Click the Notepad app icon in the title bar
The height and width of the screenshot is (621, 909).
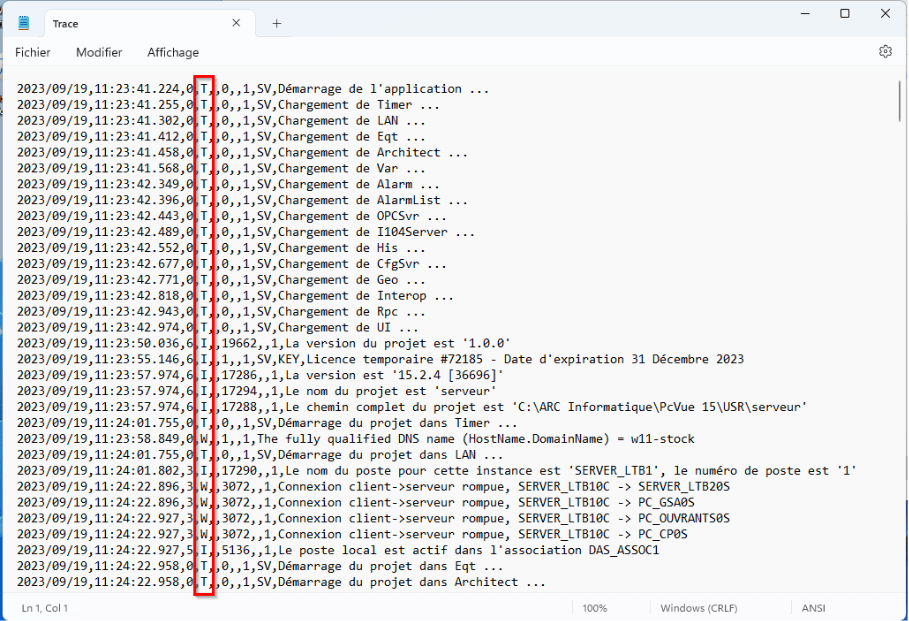point(24,23)
